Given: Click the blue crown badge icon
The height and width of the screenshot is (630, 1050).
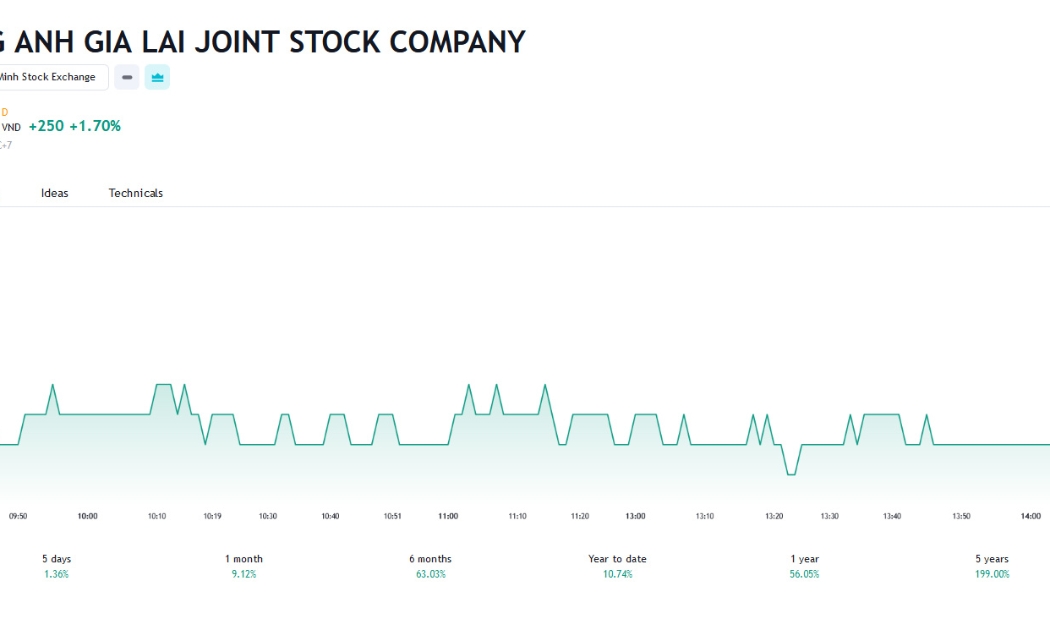Looking at the screenshot, I should (157, 77).
